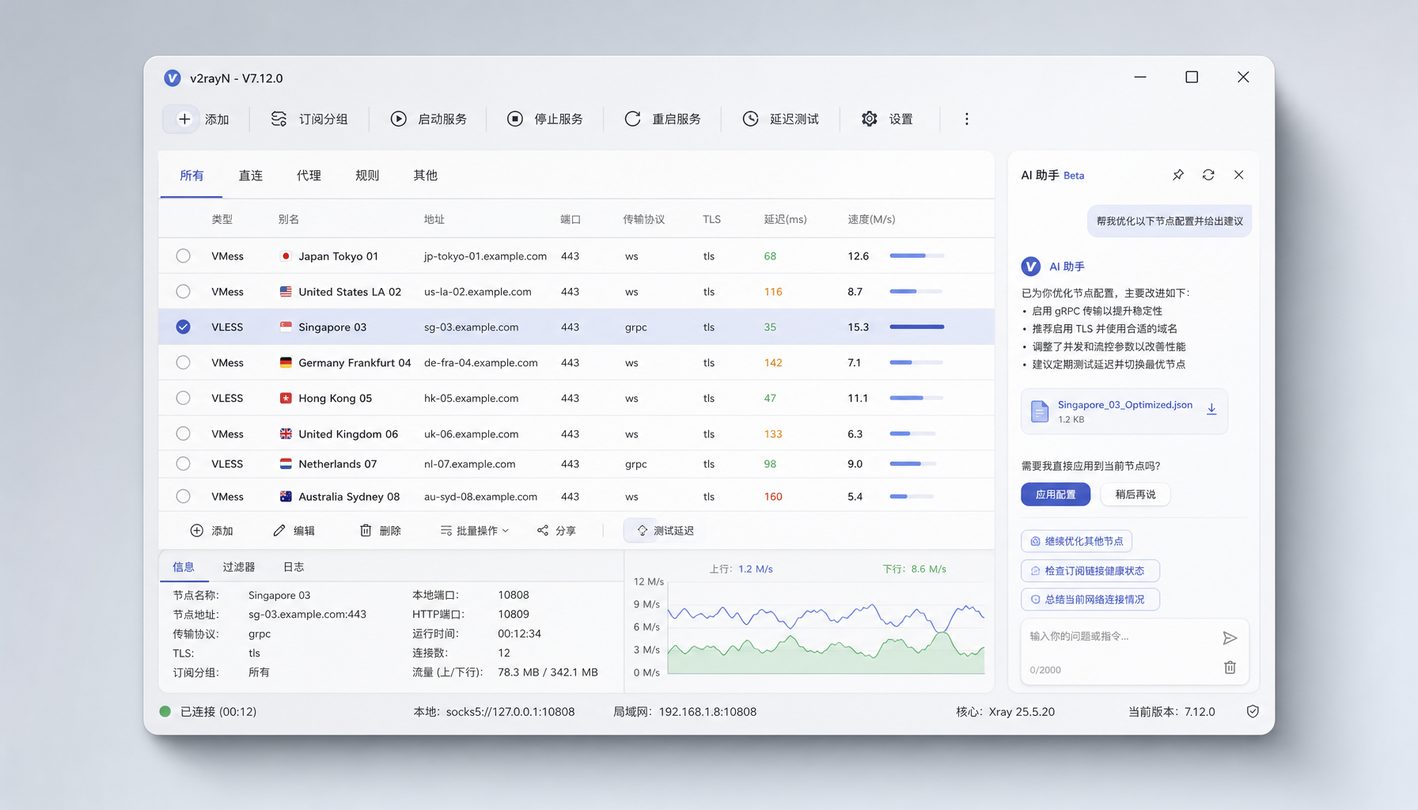Click the green connected status dot
1418x810 pixels.
[165, 711]
